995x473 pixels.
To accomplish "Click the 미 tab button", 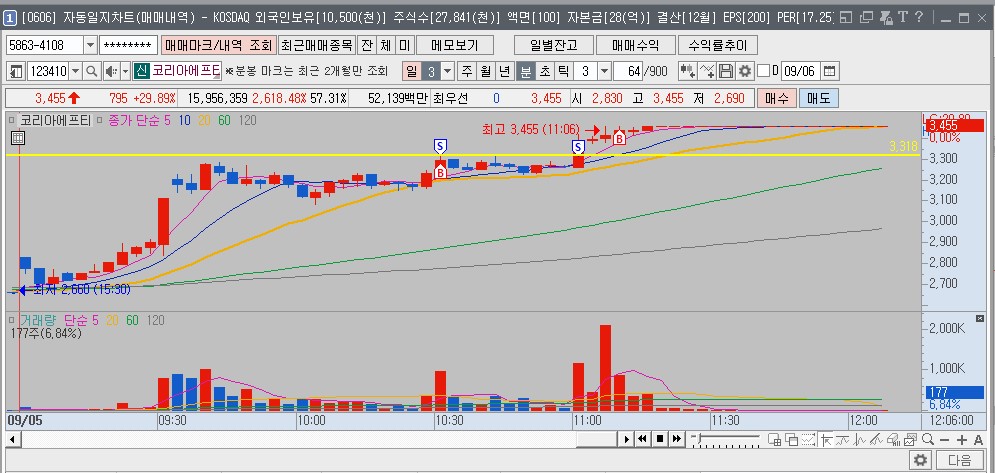I will tap(404, 46).
